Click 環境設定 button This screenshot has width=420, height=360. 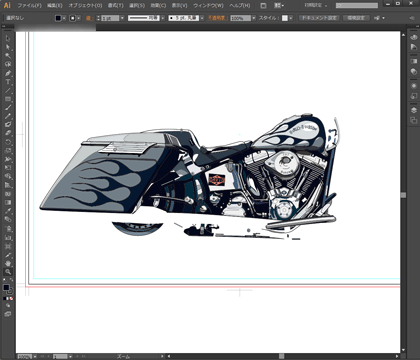[356, 18]
